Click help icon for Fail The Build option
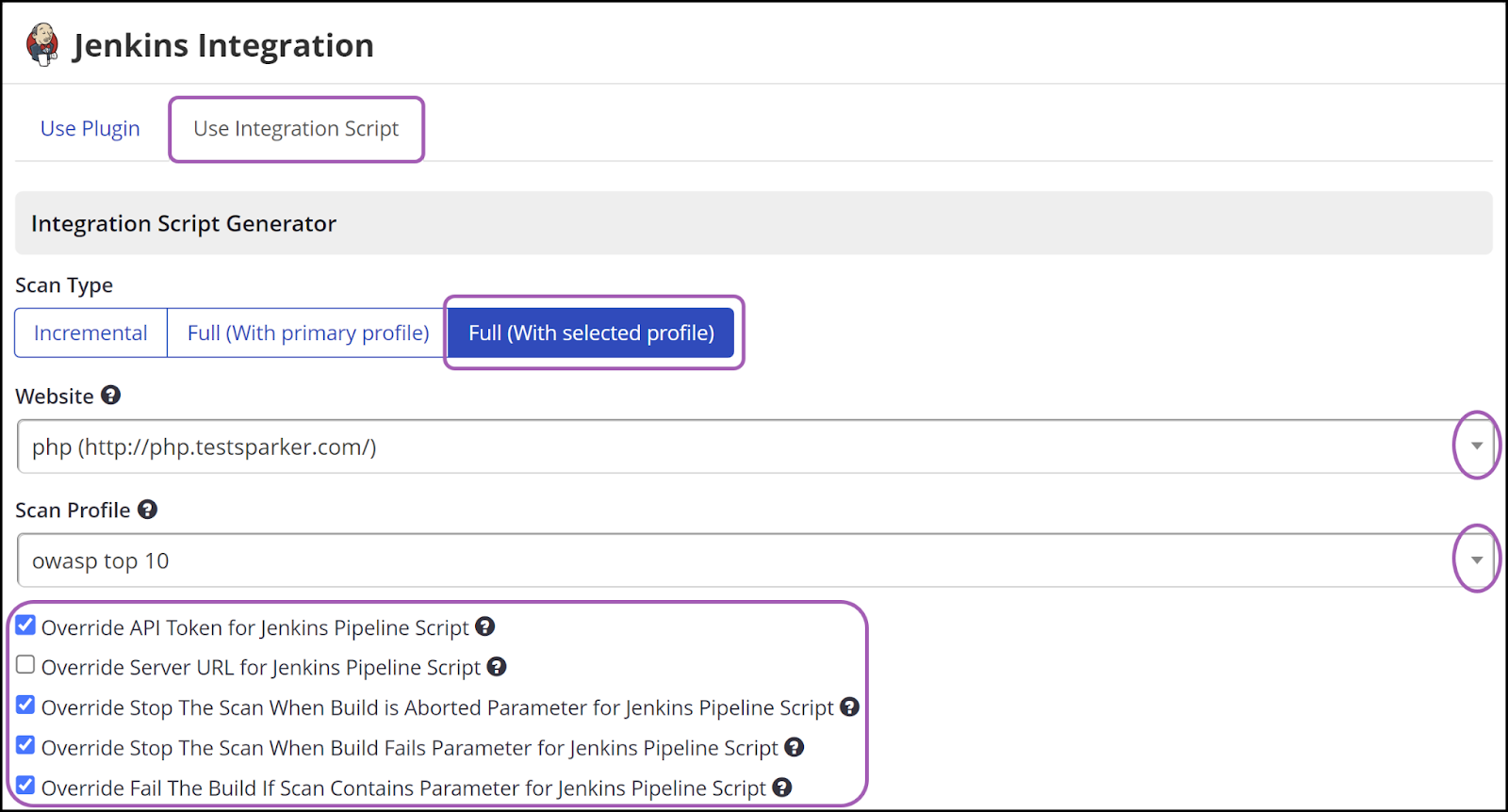Viewport: 1508px width, 812px height. click(781, 787)
